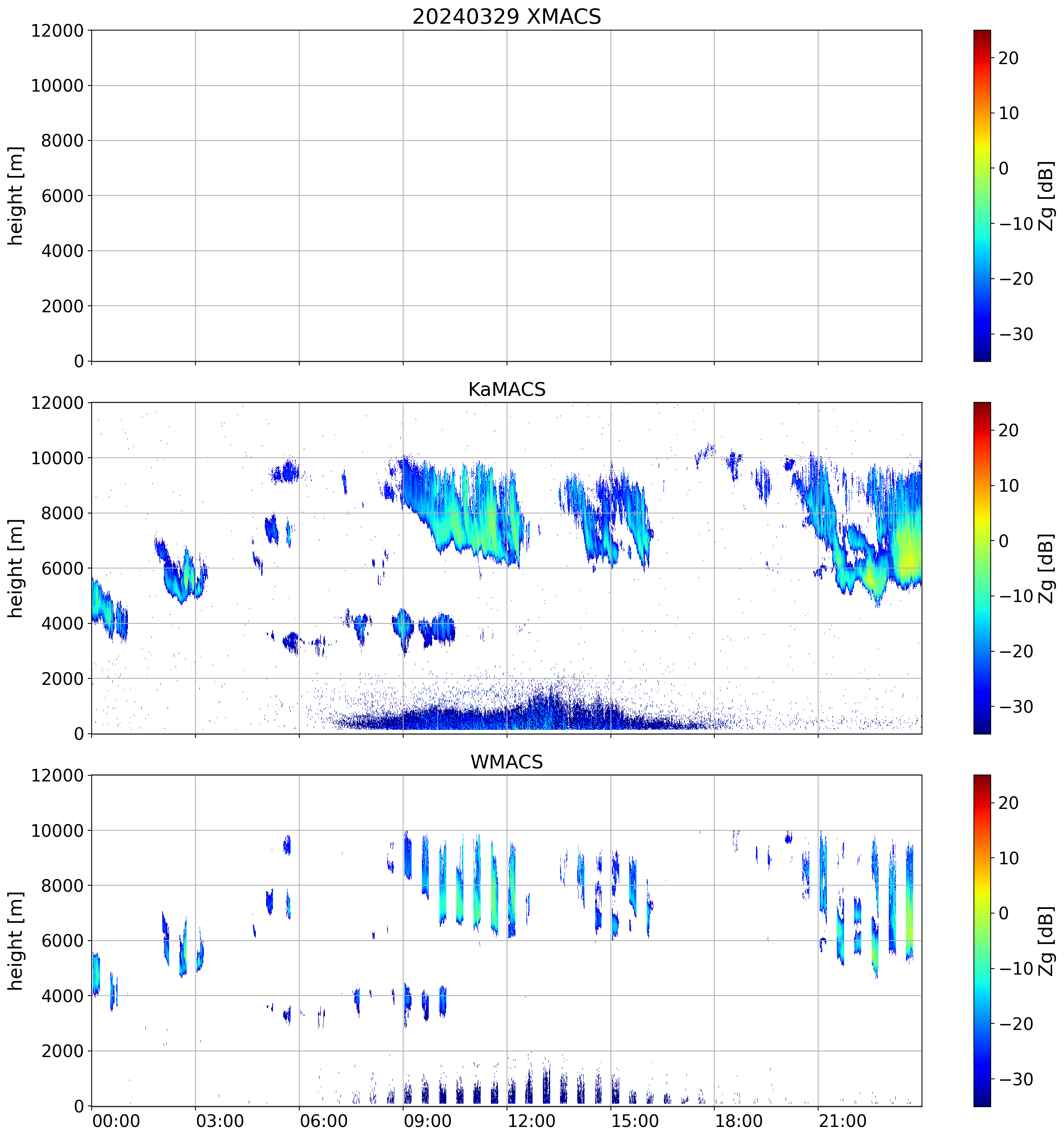Click the 12:00 time axis label
Image resolution: width=1064 pixels, height=1138 pixels.
point(531,1121)
